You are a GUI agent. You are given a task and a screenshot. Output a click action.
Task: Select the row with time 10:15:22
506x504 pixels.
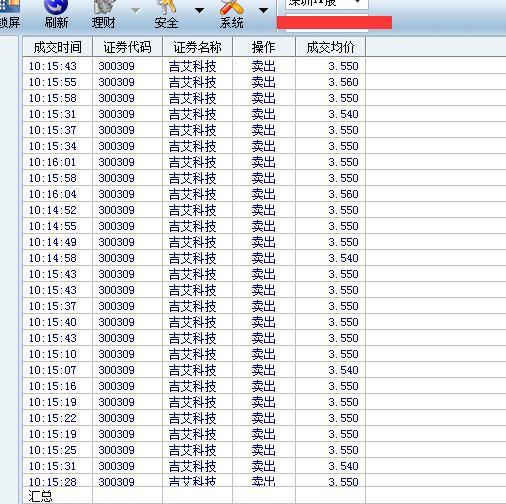coord(264,418)
